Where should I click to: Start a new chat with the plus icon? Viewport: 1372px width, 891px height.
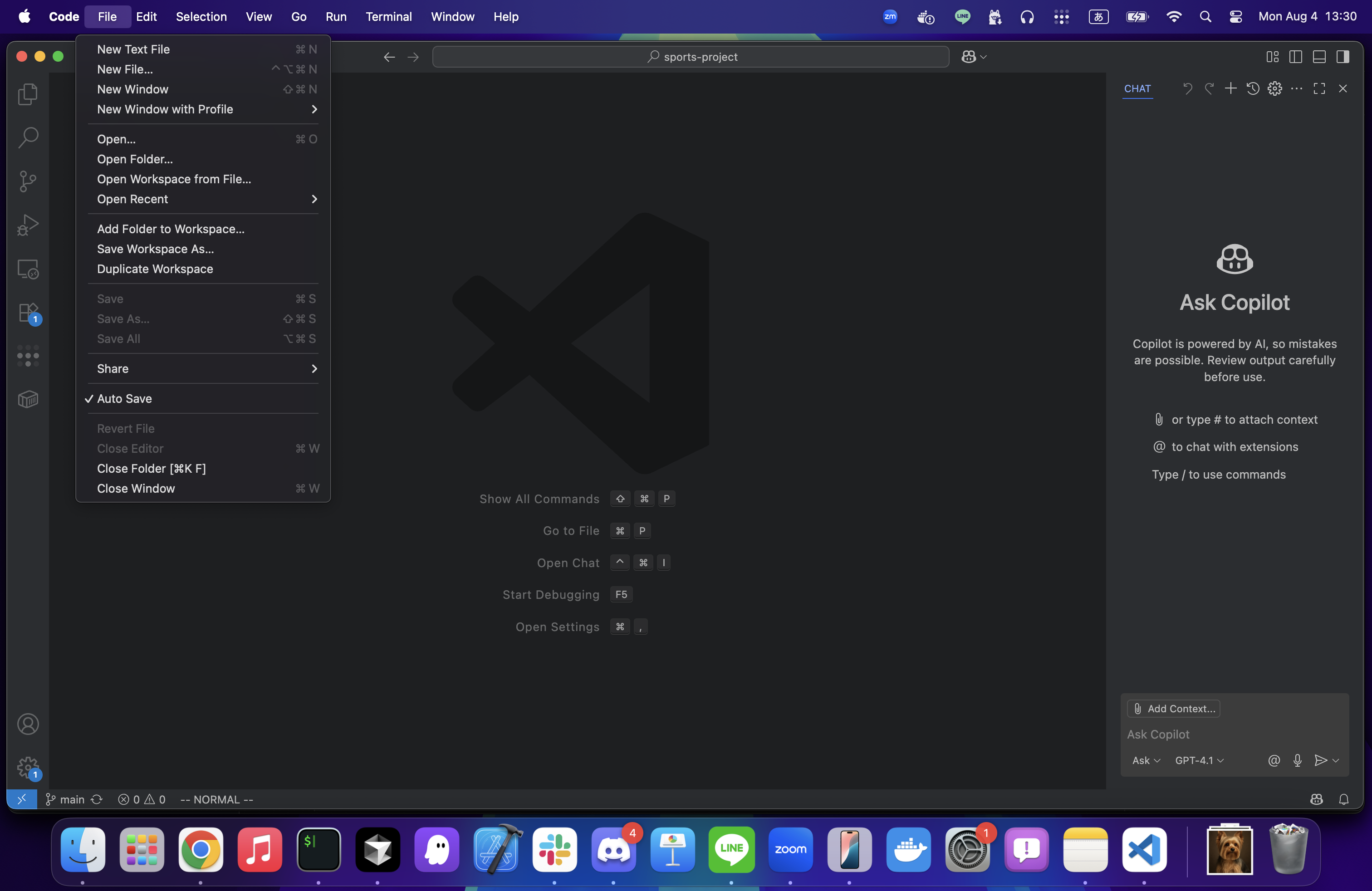(1231, 89)
